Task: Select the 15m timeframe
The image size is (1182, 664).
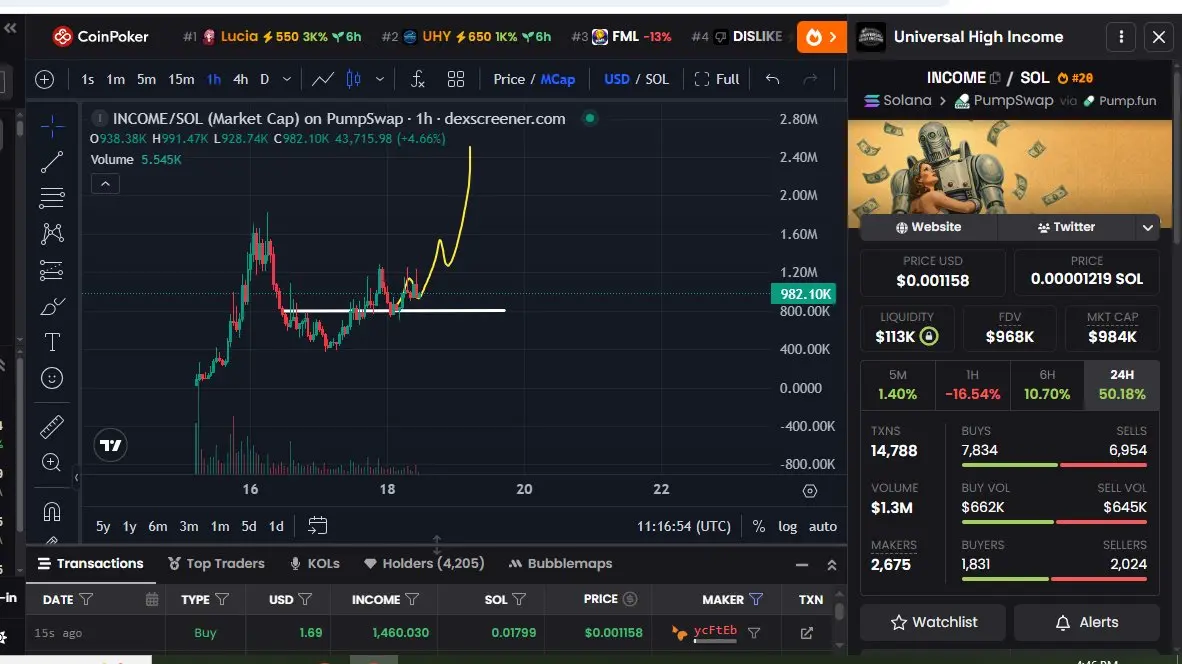Action: (x=181, y=79)
